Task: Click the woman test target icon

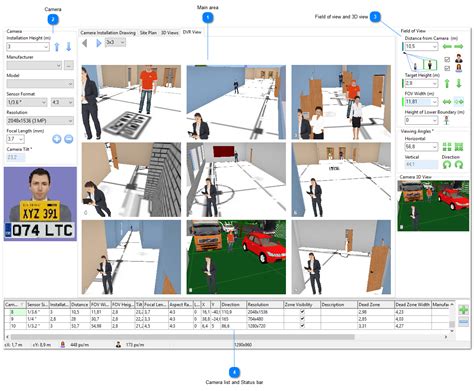Action: pyautogui.click(x=459, y=68)
